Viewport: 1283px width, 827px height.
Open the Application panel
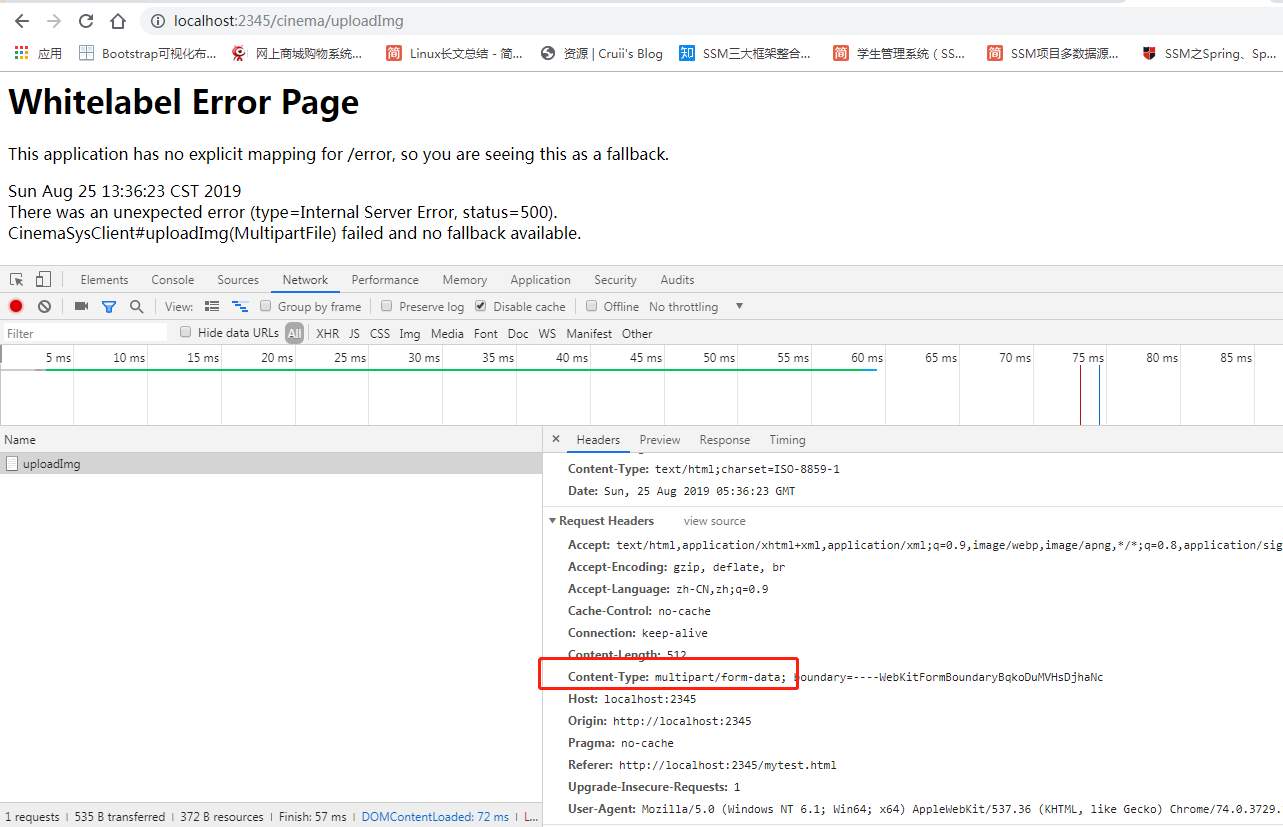click(x=541, y=280)
